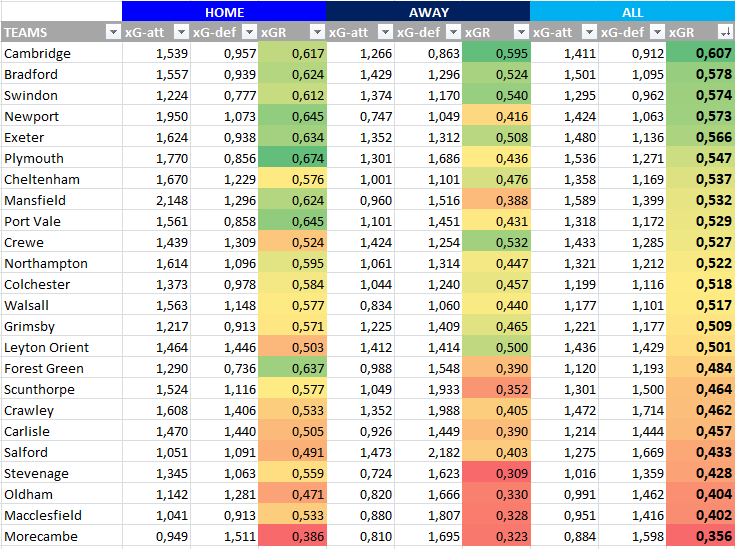The width and height of the screenshot is (735, 549).
Task: Click Exeter's overall xGR value 0,566
Action: [x=700, y=137]
